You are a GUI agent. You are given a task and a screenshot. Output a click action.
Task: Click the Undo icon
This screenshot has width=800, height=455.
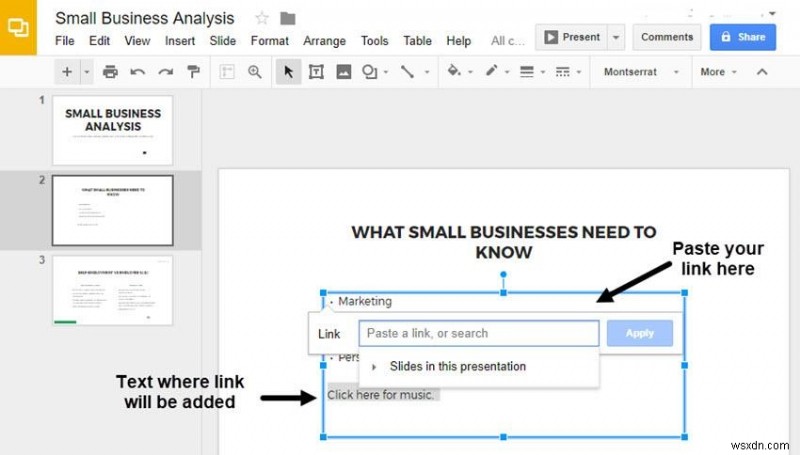pyautogui.click(x=137, y=72)
